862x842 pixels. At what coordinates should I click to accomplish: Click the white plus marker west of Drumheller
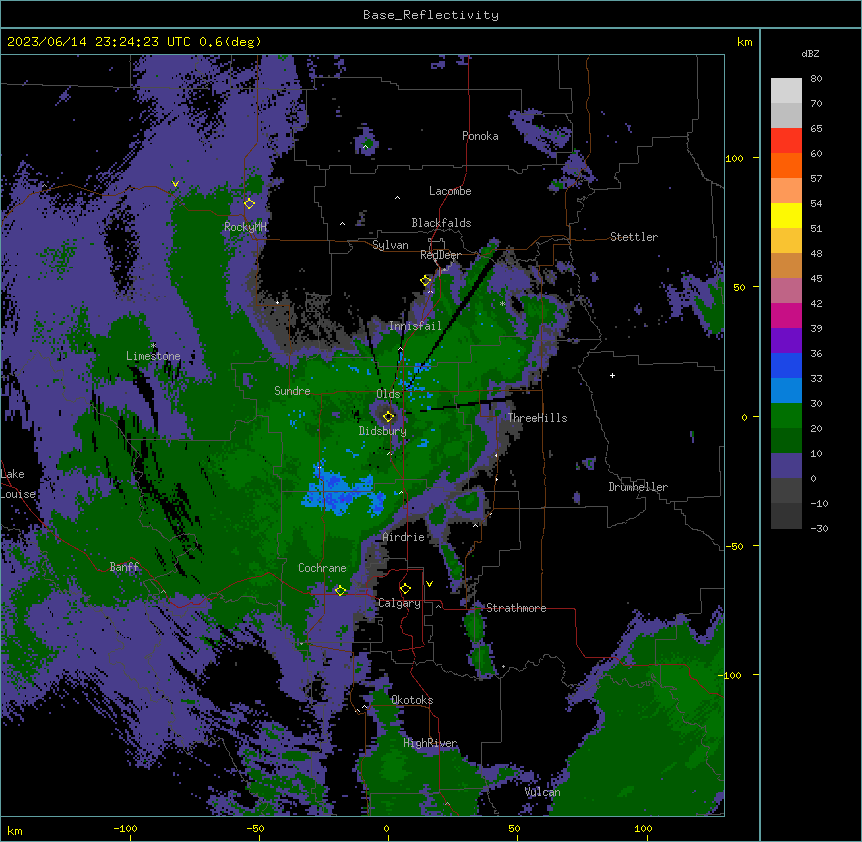click(x=612, y=375)
